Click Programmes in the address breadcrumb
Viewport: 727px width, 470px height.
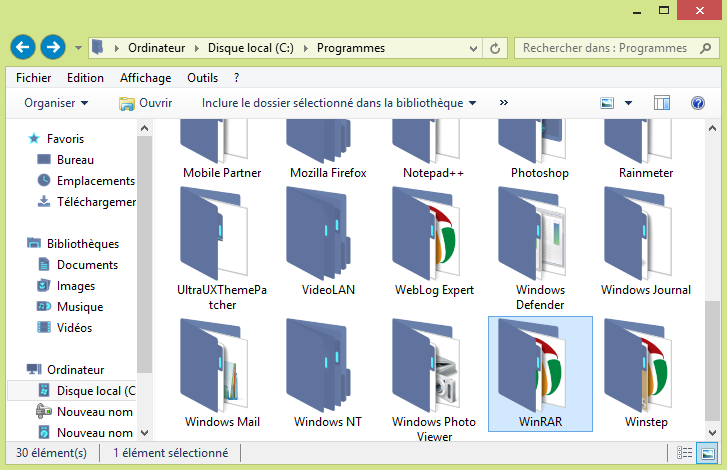(351, 48)
